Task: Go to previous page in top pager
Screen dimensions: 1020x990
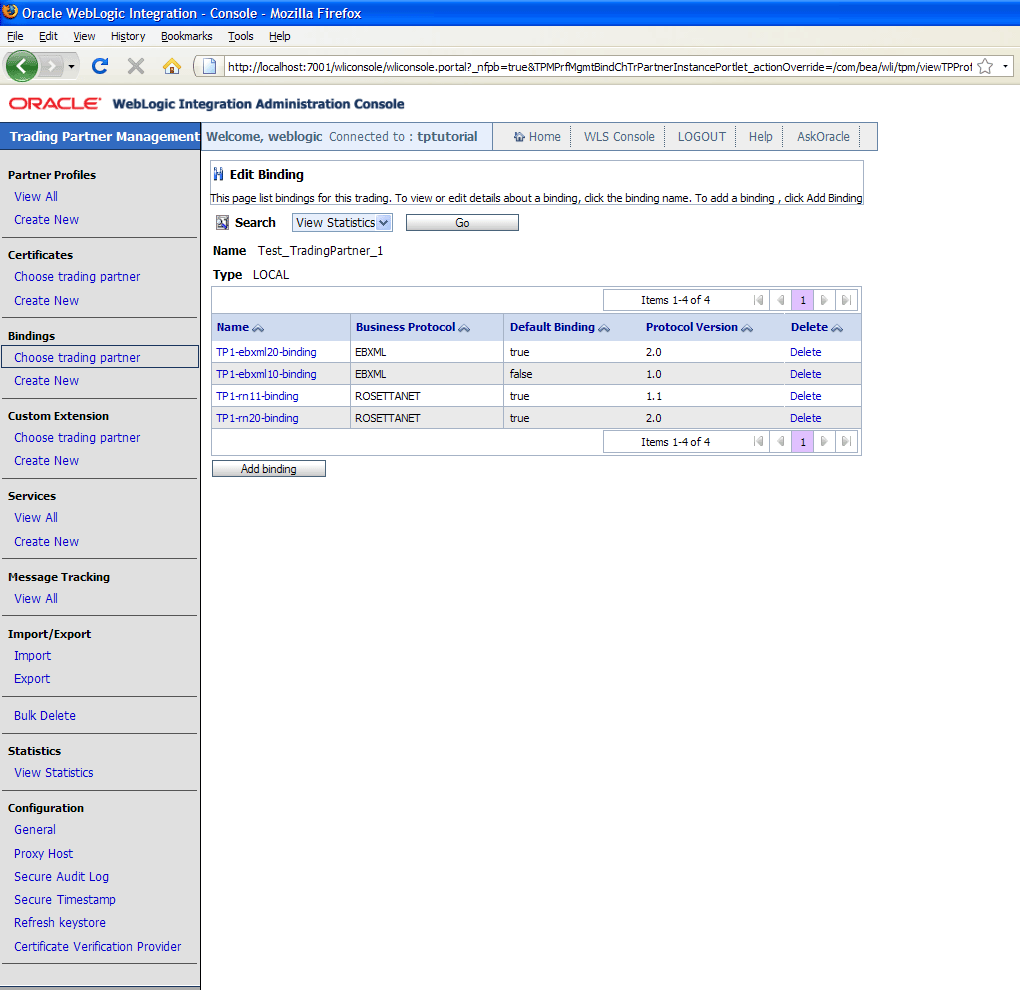Action: (x=781, y=300)
